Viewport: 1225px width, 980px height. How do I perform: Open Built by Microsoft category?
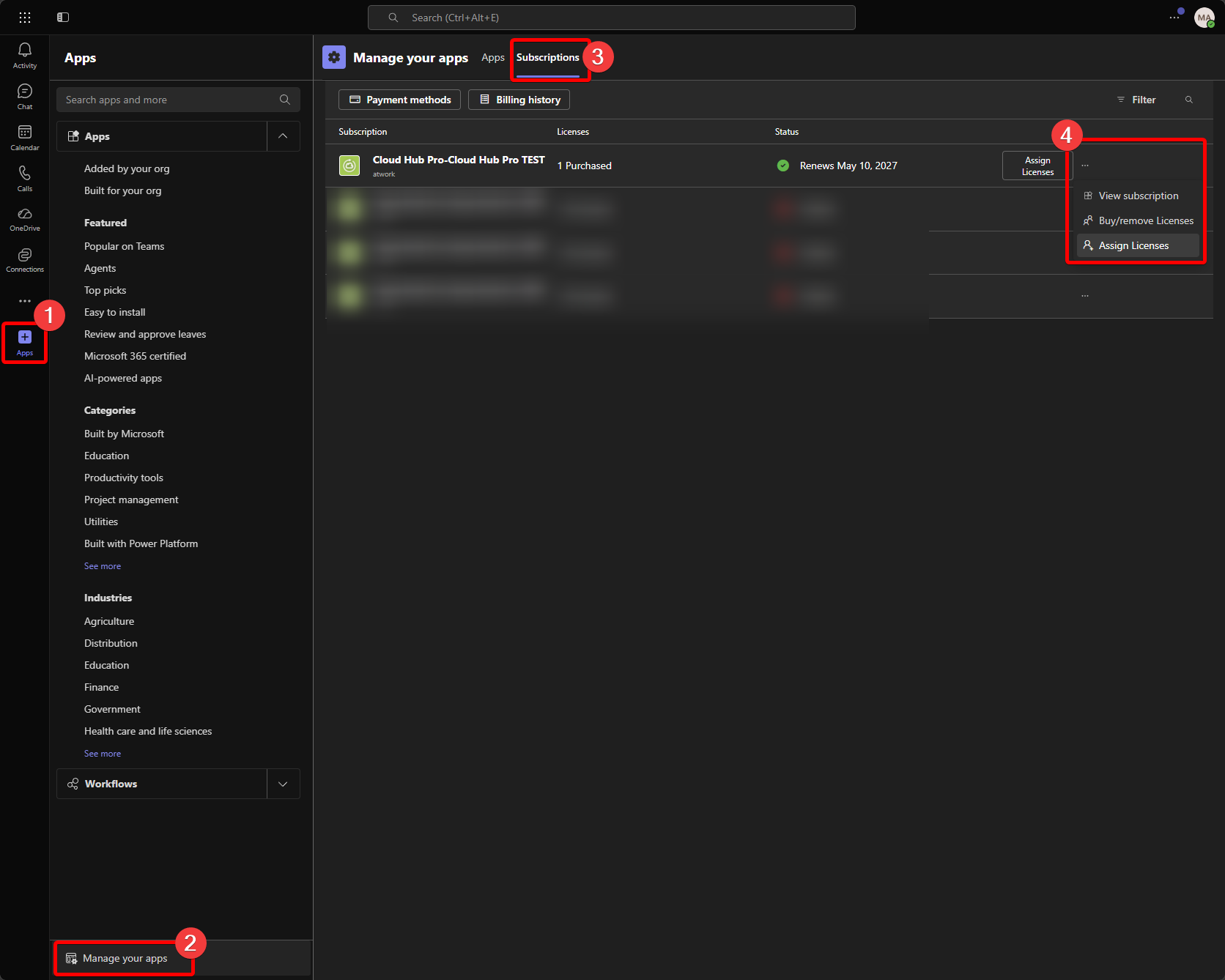124,434
